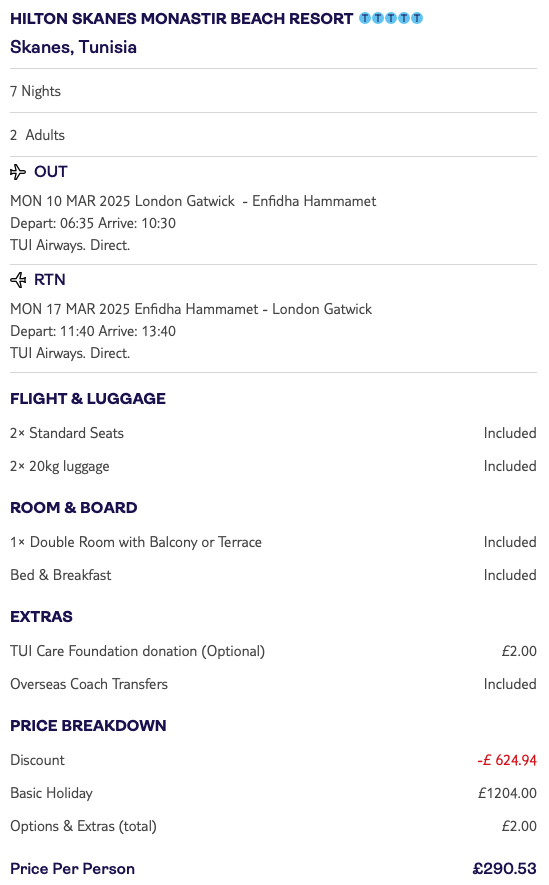Click the Price Breakdown section heading
Viewport: 549px width, 885px height.
coord(89,725)
